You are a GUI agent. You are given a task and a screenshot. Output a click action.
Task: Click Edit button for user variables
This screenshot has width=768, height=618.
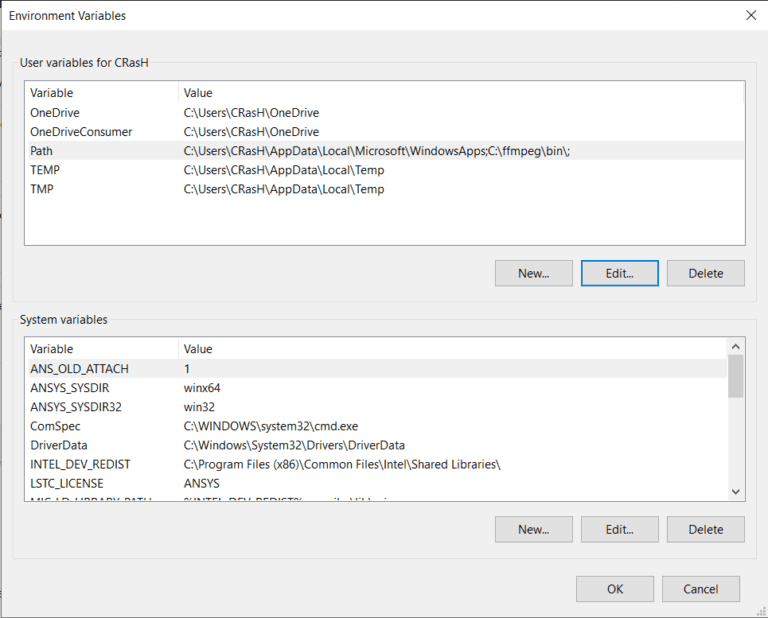coord(619,273)
